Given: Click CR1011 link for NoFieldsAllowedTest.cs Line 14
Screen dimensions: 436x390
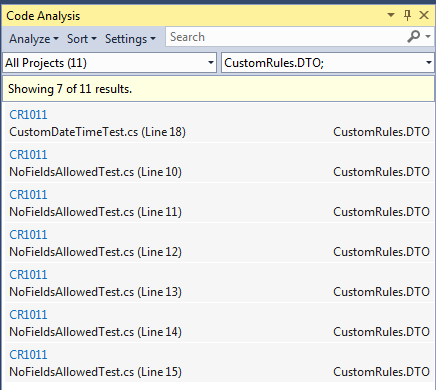Looking at the screenshot, I should pos(28,315).
